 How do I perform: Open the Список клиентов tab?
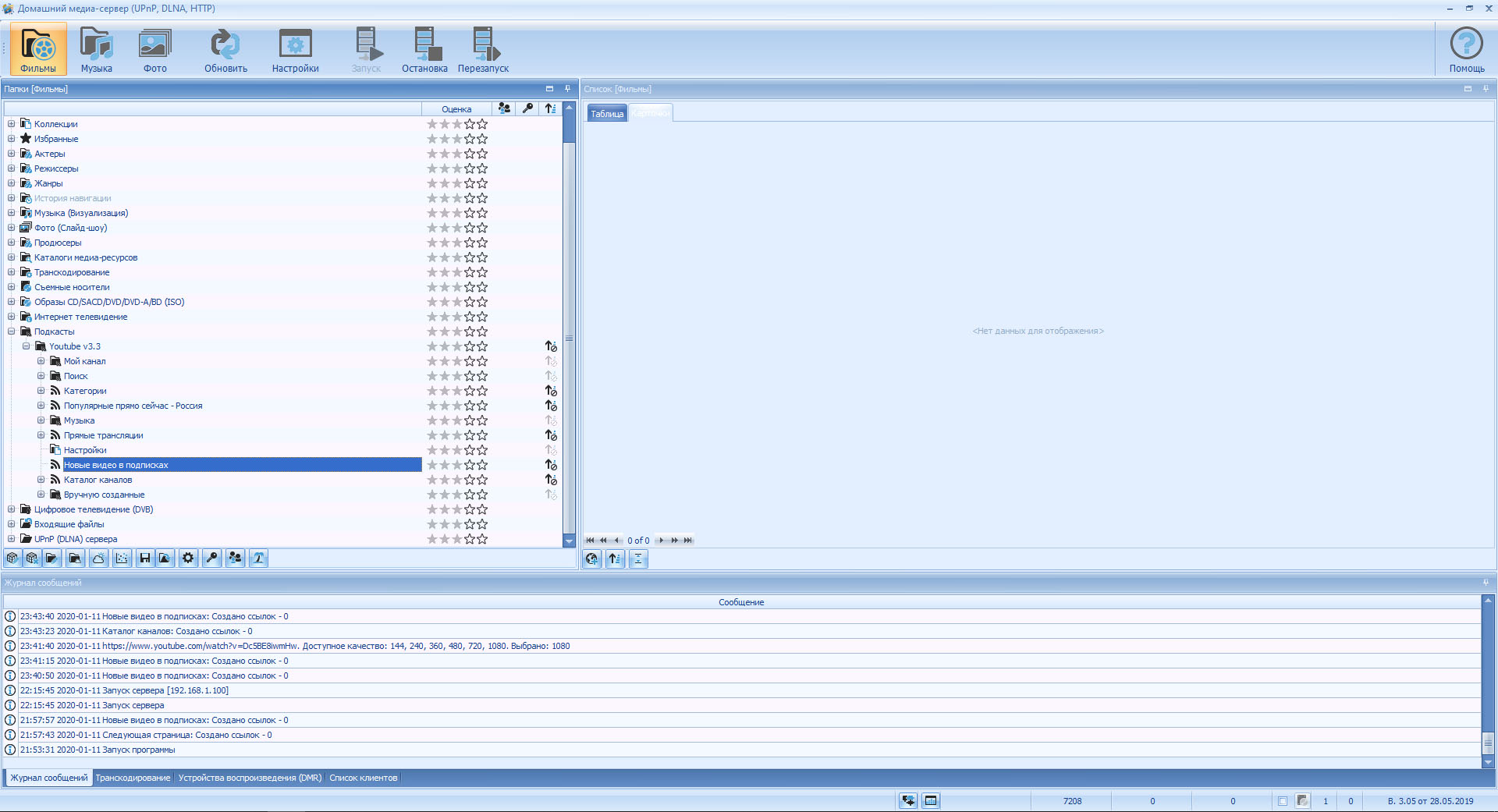363,778
